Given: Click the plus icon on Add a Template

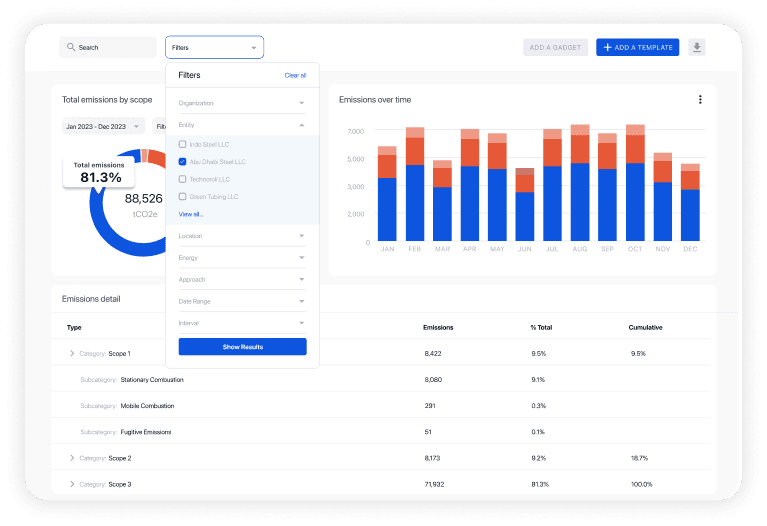Looking at the screenshot, I should click(x=607, y=47).
